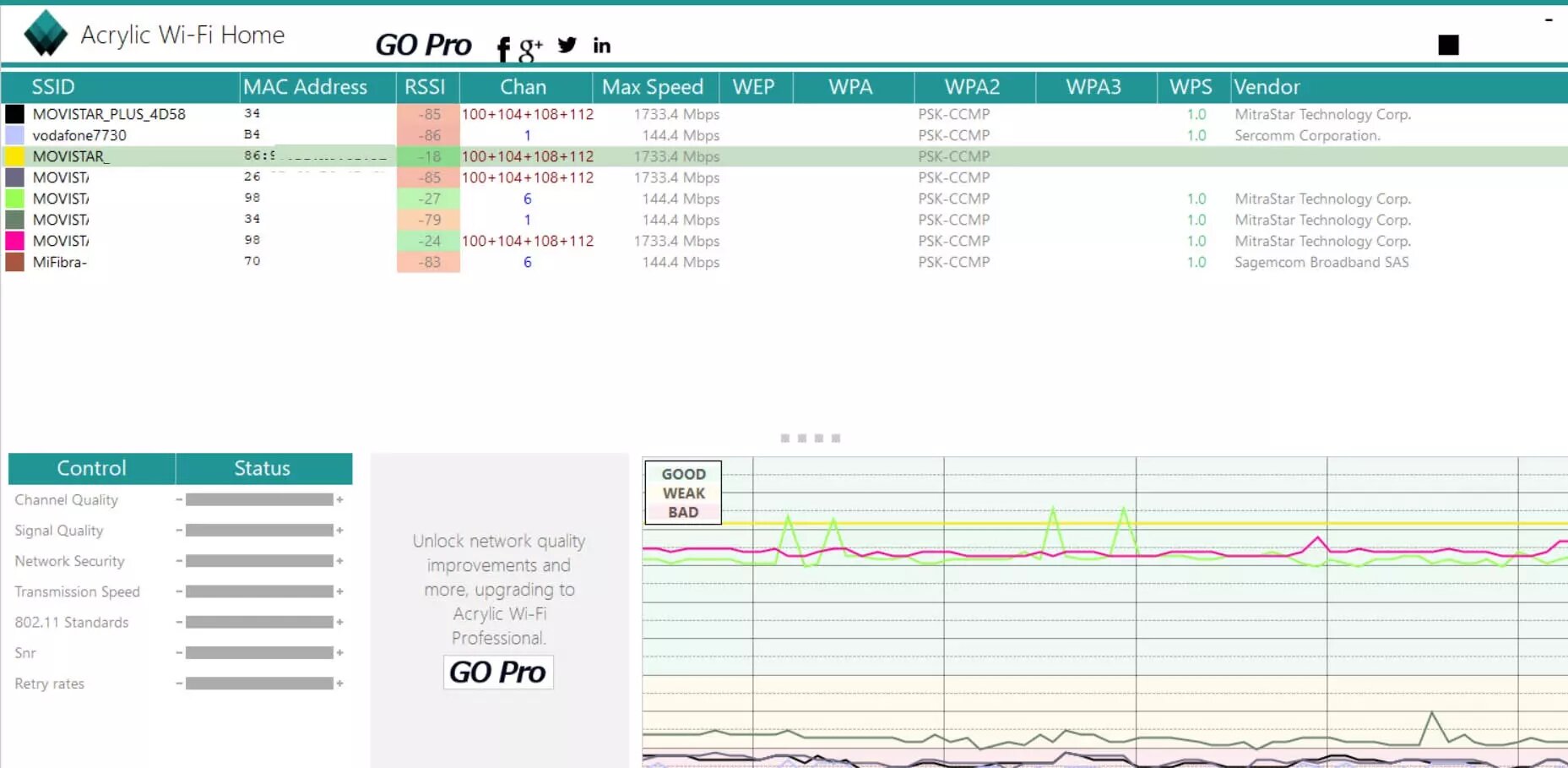Click the minimize dash at window corner
This screenshot has height=768, width=1568.
point(1549,19)
